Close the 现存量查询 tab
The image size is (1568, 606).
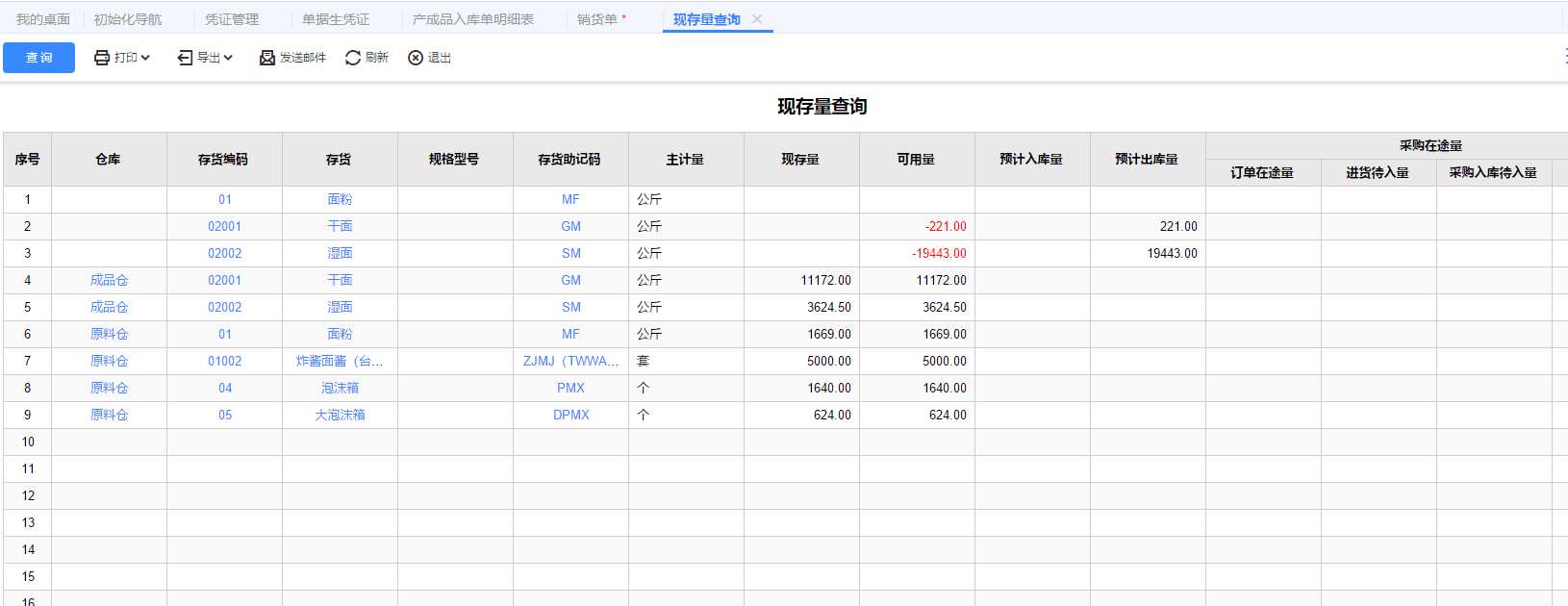757,19
